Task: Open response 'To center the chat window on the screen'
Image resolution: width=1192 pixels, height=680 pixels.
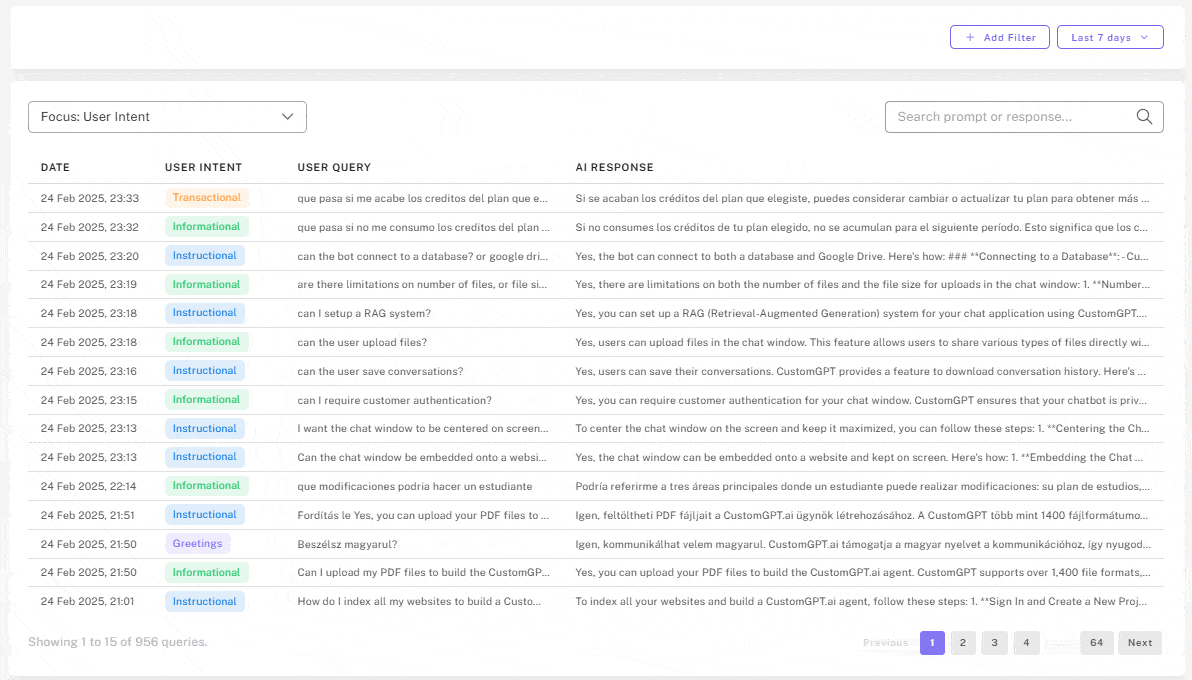Action: [x=862, y=428]
